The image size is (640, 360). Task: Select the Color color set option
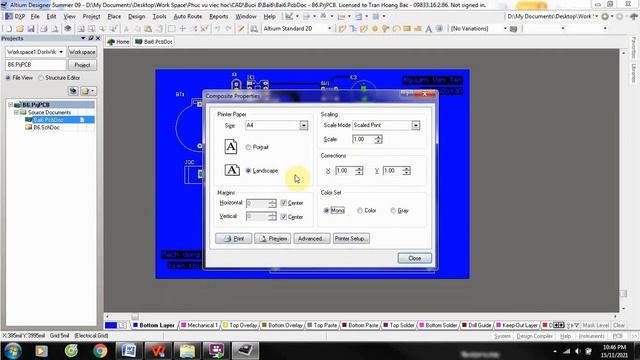[360, 211]
